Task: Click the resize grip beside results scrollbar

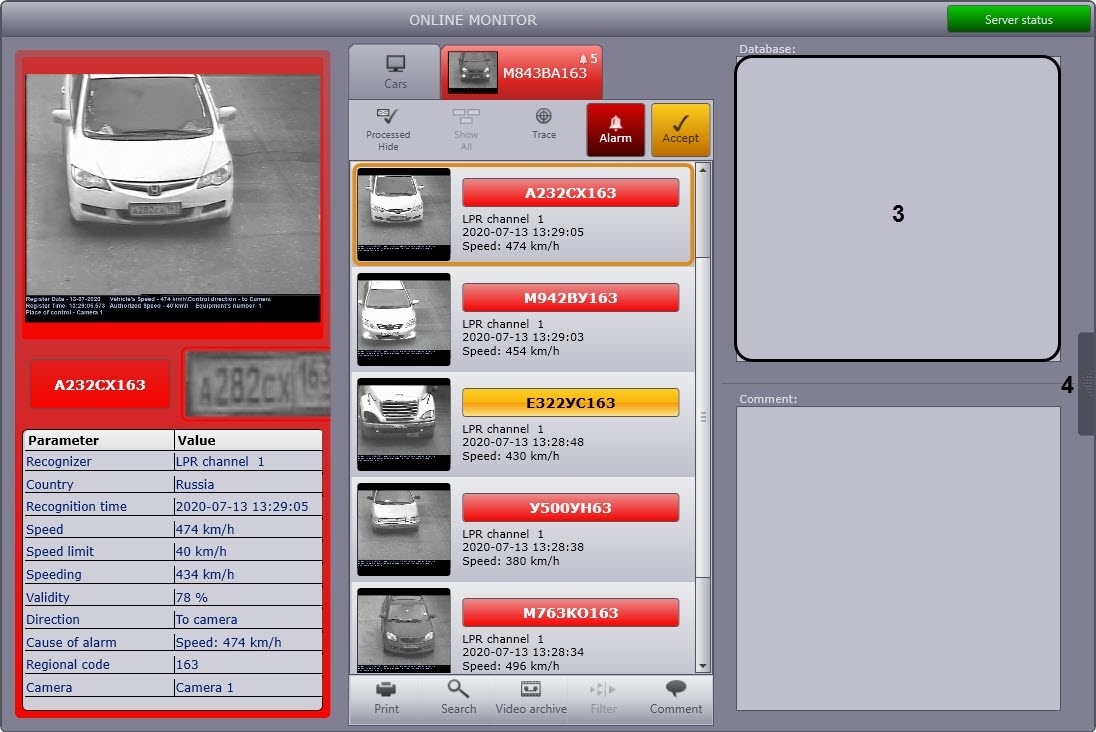Action: (703, 417)
